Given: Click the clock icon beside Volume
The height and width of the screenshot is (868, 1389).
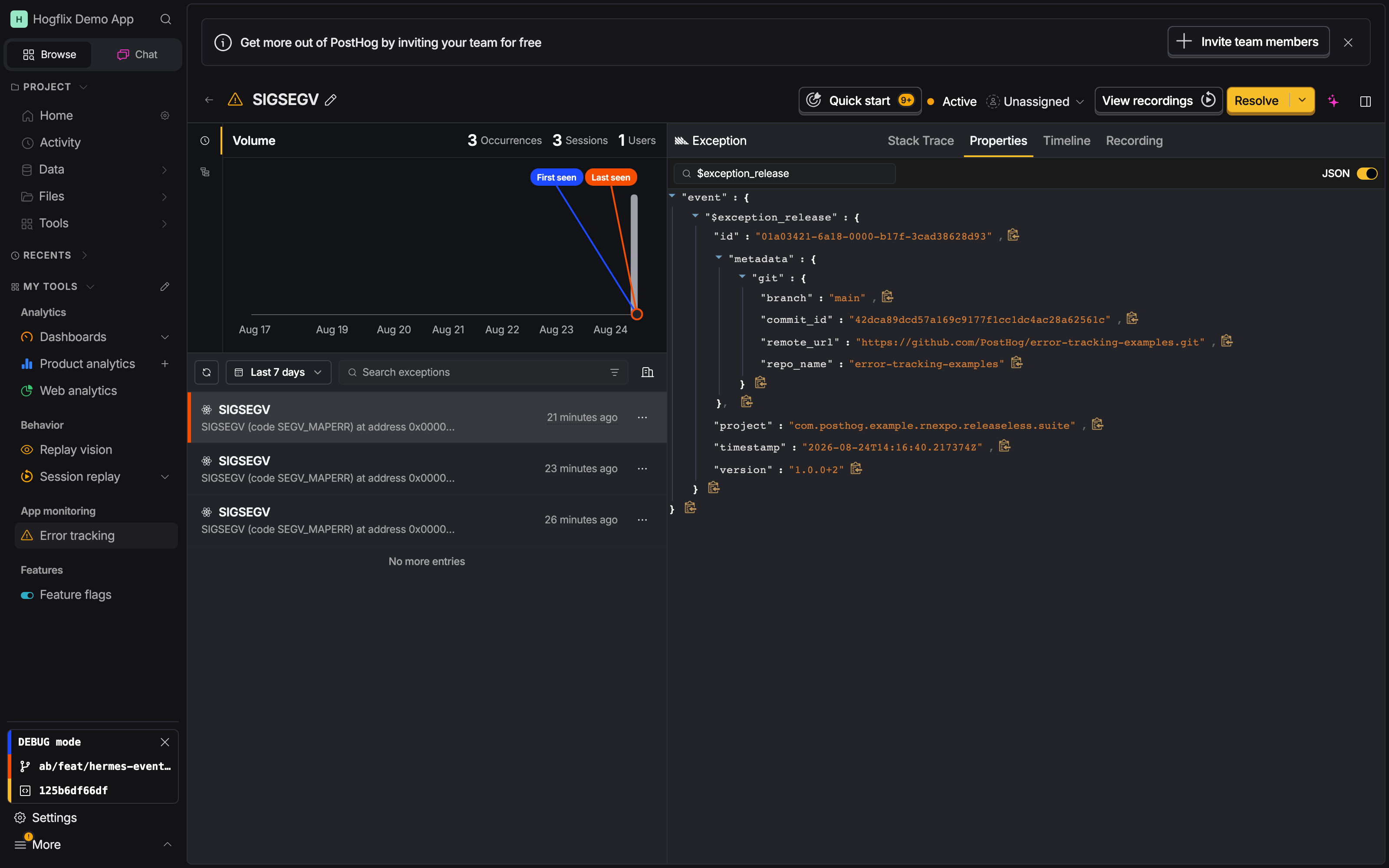Looking at the screenshot, I should click(x=205, y=141).
